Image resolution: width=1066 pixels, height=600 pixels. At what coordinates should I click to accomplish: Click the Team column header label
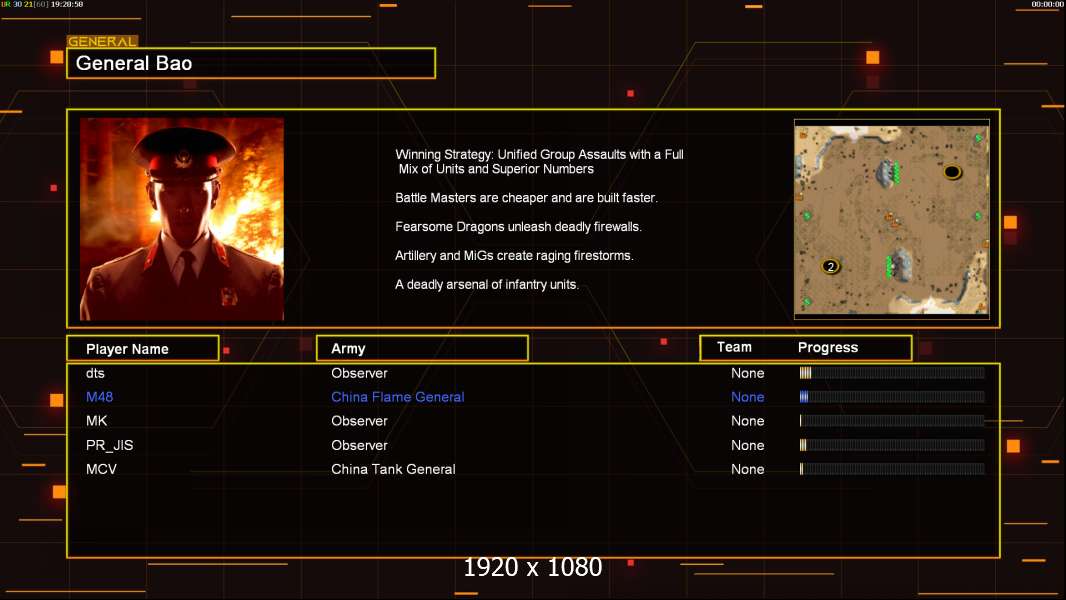coord(734,347)
